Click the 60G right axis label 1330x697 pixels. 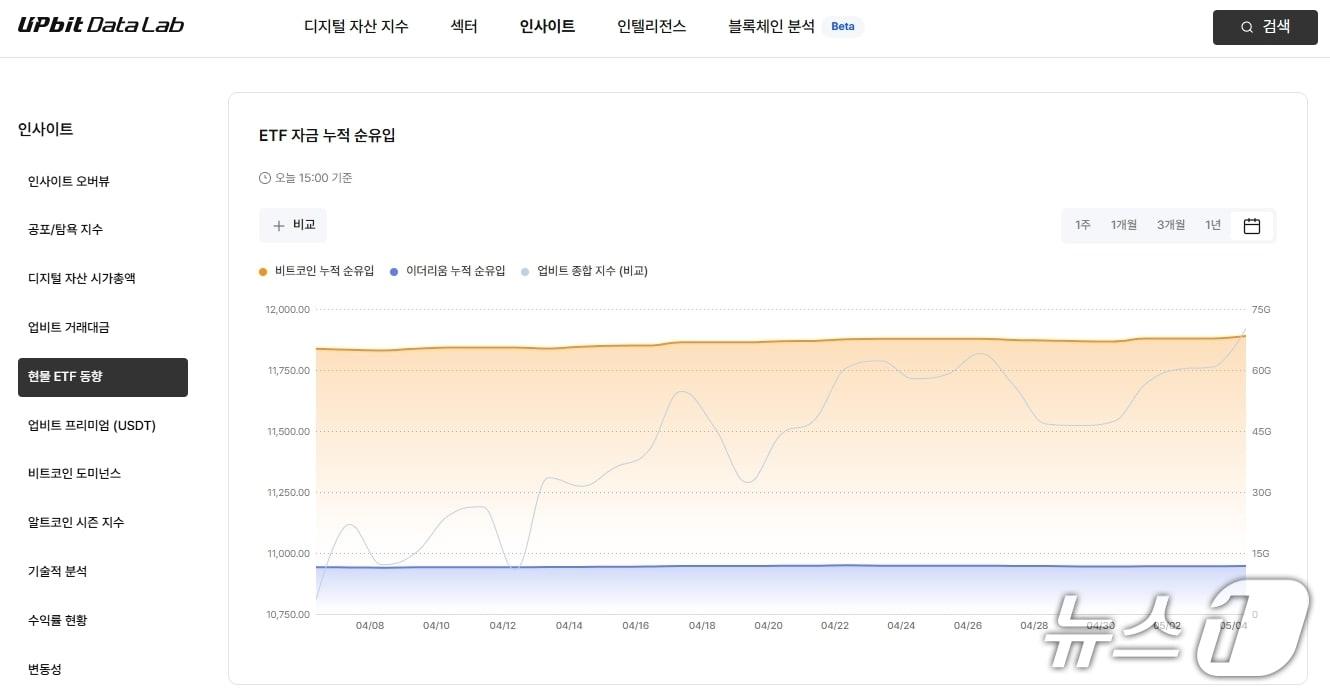1261,371
